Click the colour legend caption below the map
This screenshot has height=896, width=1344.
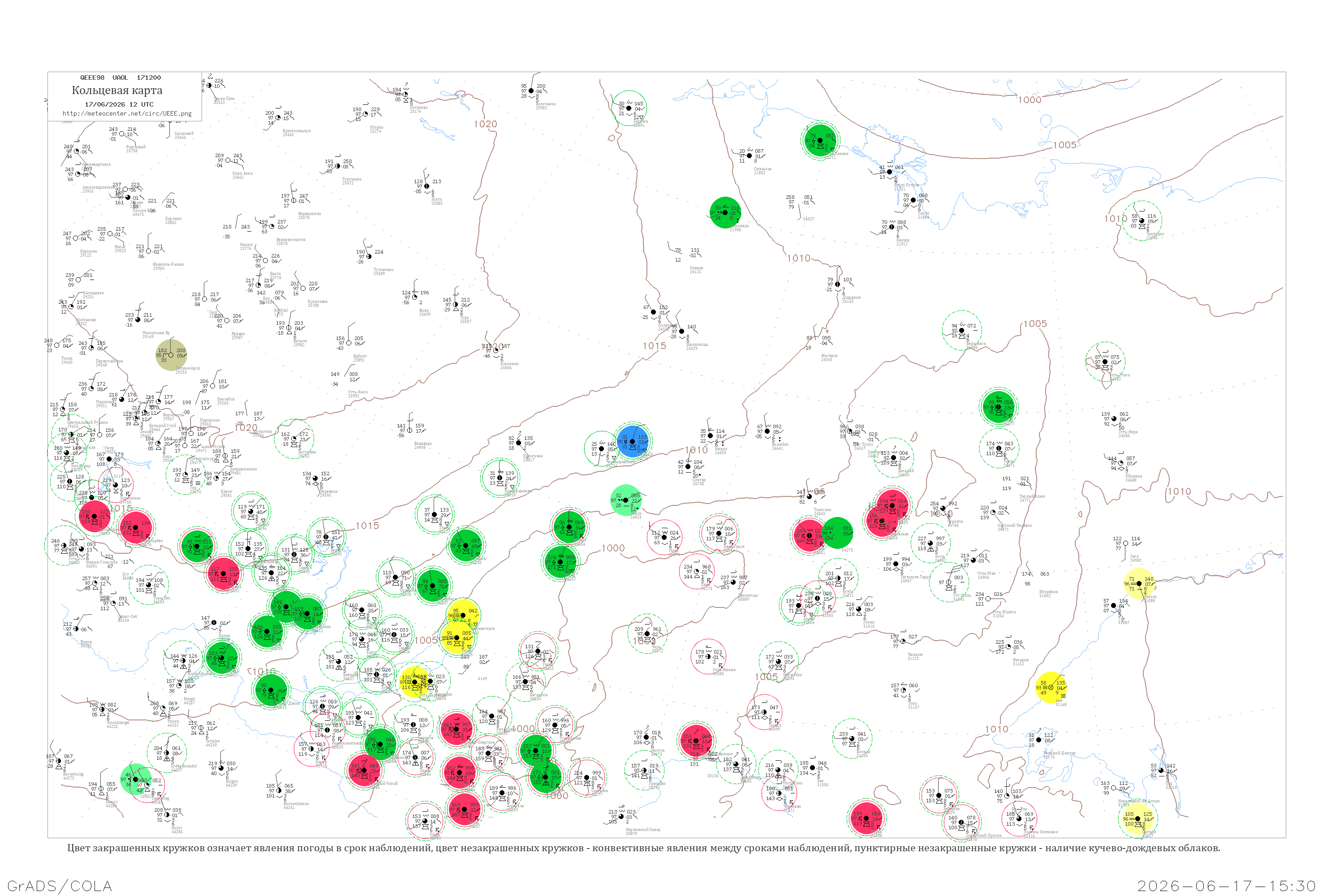(x=643, y=848)
